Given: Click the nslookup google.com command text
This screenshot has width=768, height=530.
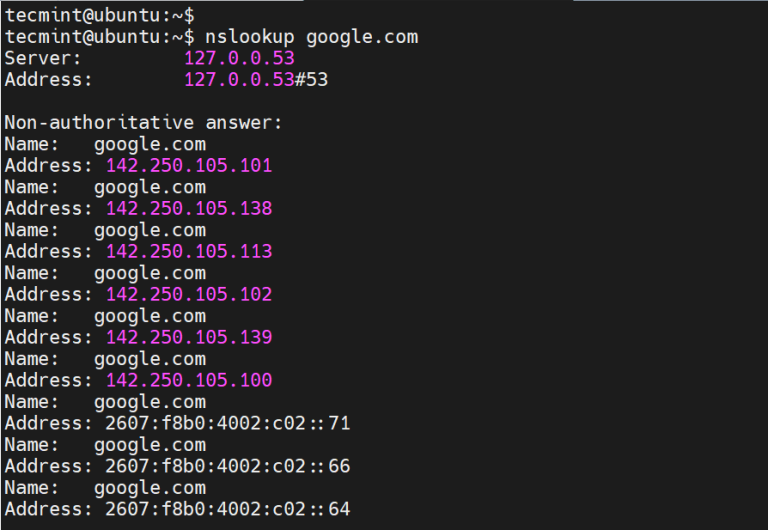Looking at the screenshot, I should 311,37.
